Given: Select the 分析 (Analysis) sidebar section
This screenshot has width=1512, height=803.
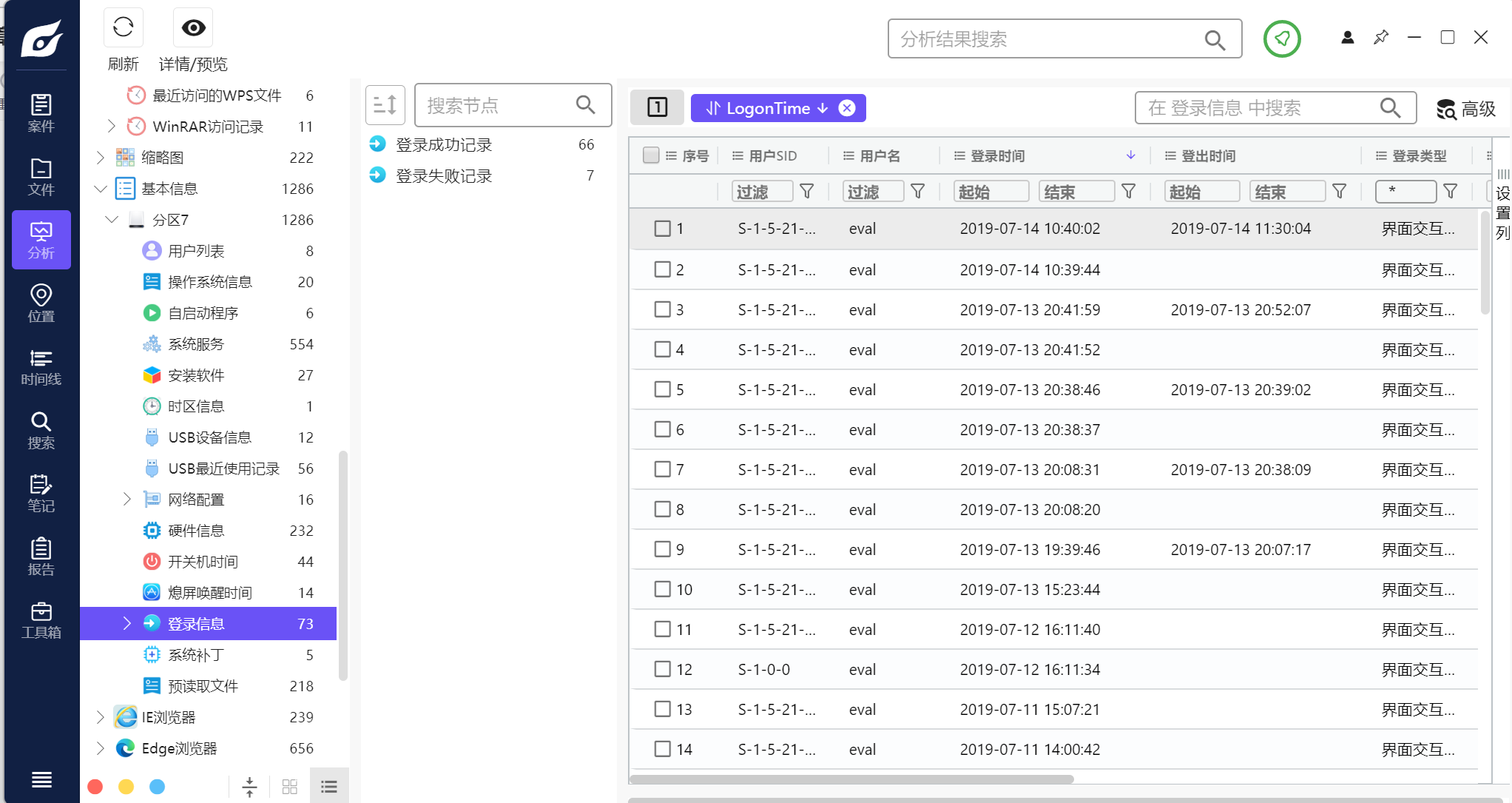Looking at the screenshot, I should 41,240.
